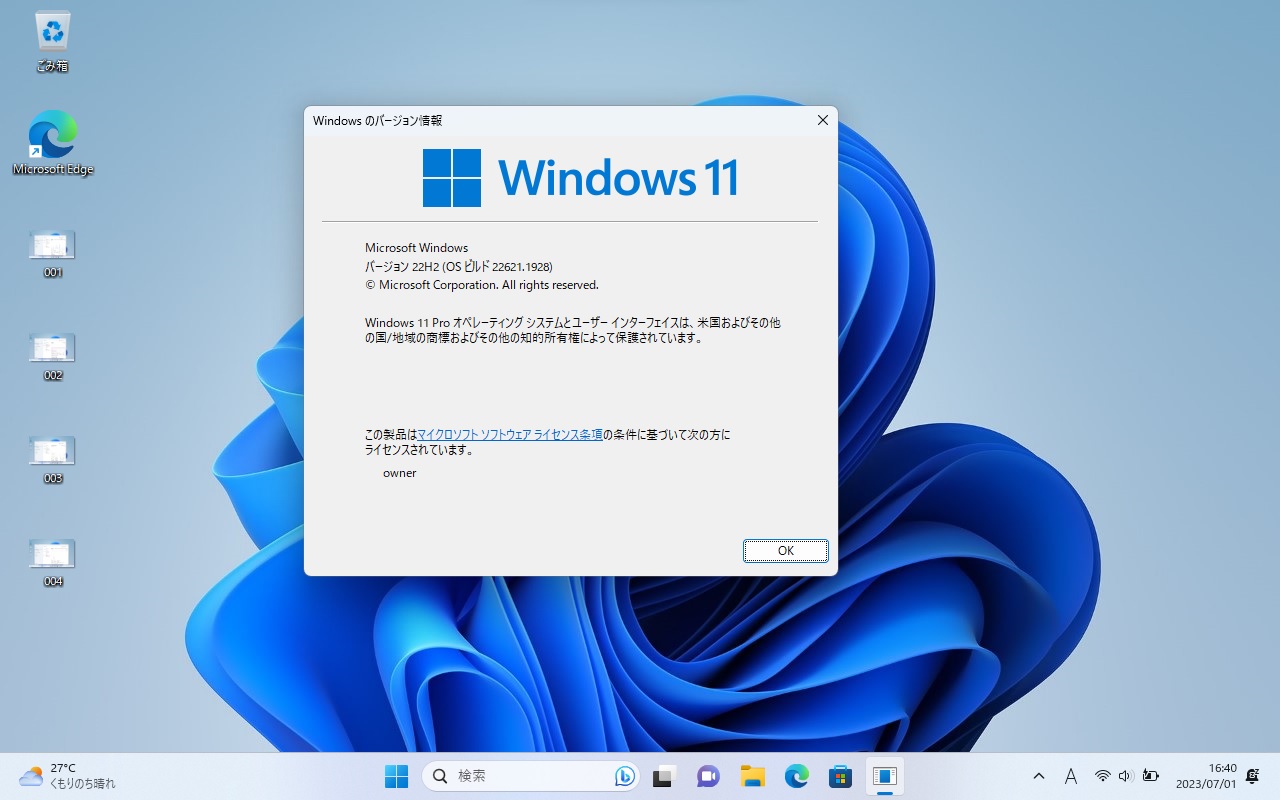Open File Explorer from the taskbar
The height and width of the screenshot is (800, 1280).
[x=752, y=776]
